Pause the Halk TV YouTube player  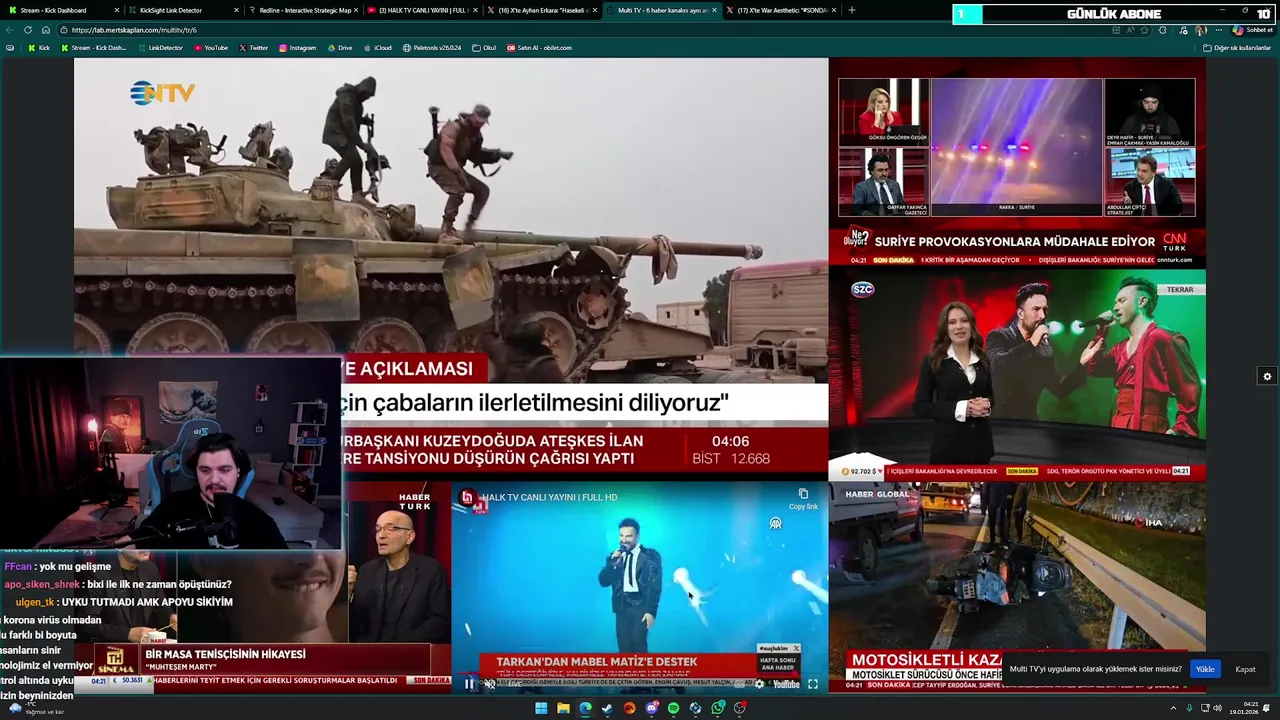(469, 684)
